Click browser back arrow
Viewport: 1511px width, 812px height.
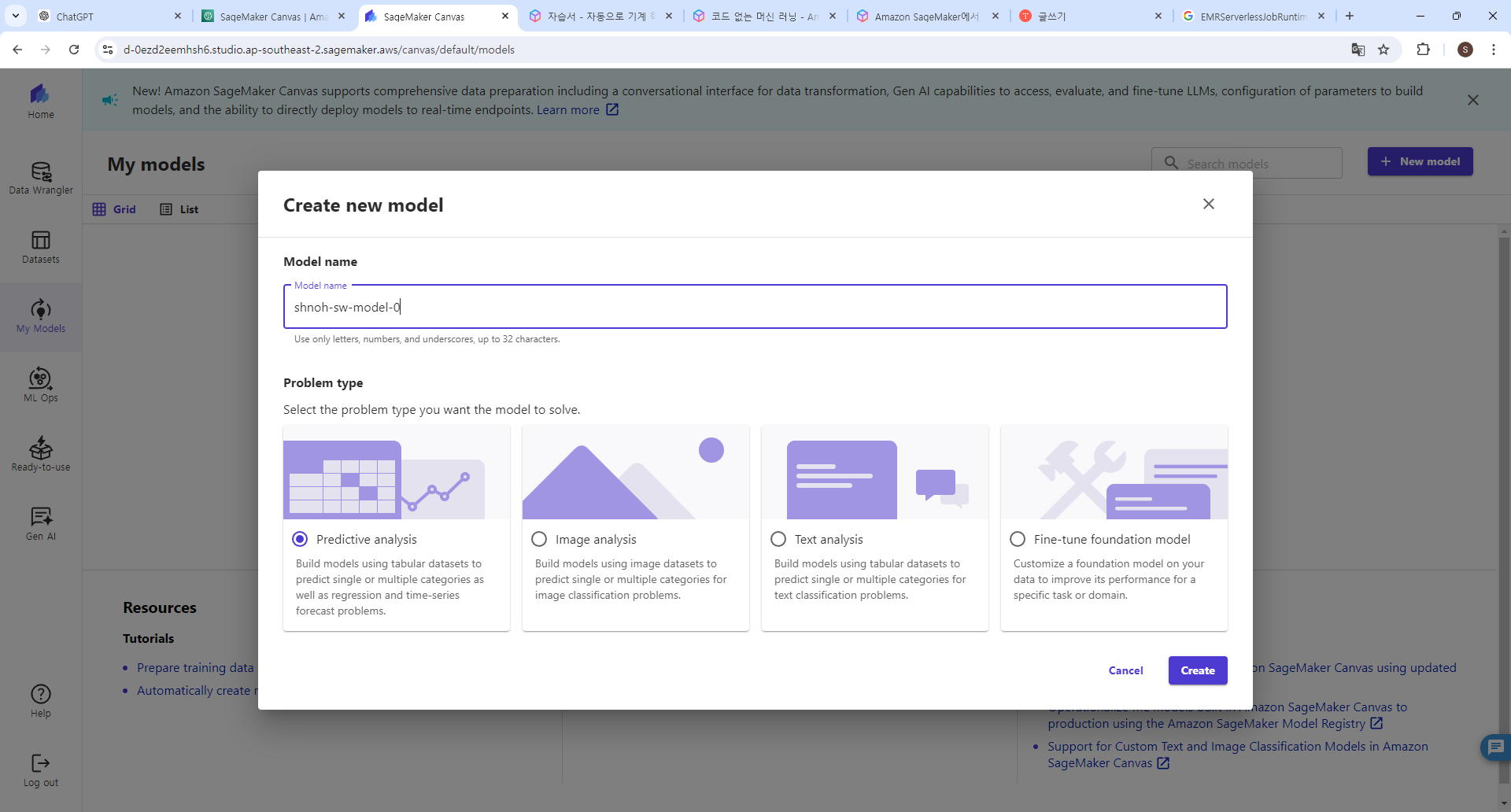(17, 50)
